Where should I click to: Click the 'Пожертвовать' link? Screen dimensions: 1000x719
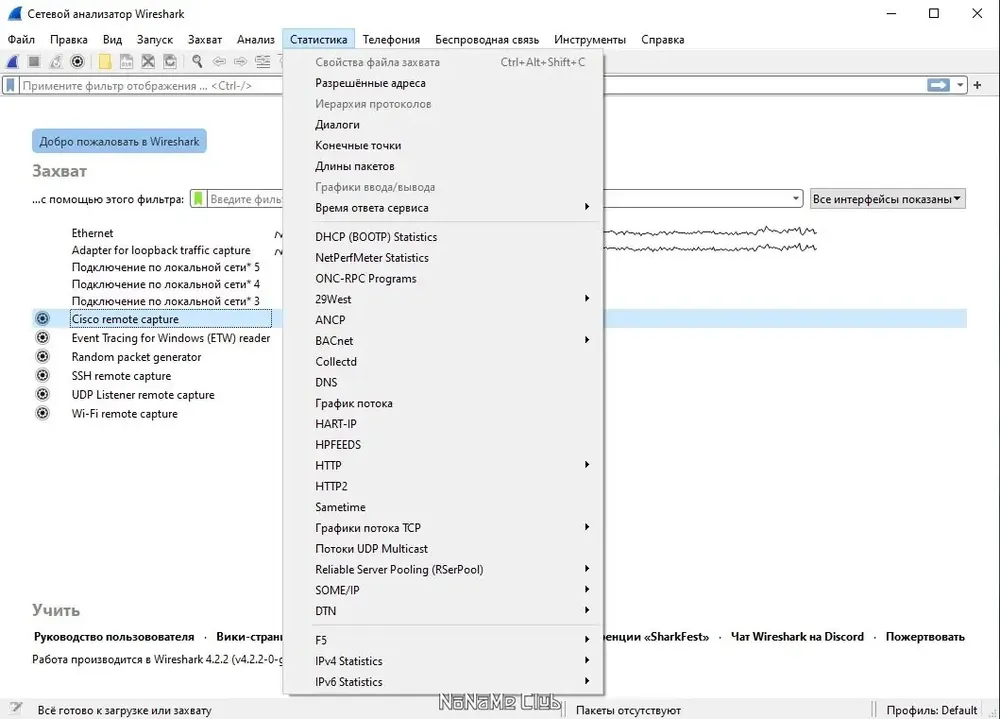coord(925,637)
